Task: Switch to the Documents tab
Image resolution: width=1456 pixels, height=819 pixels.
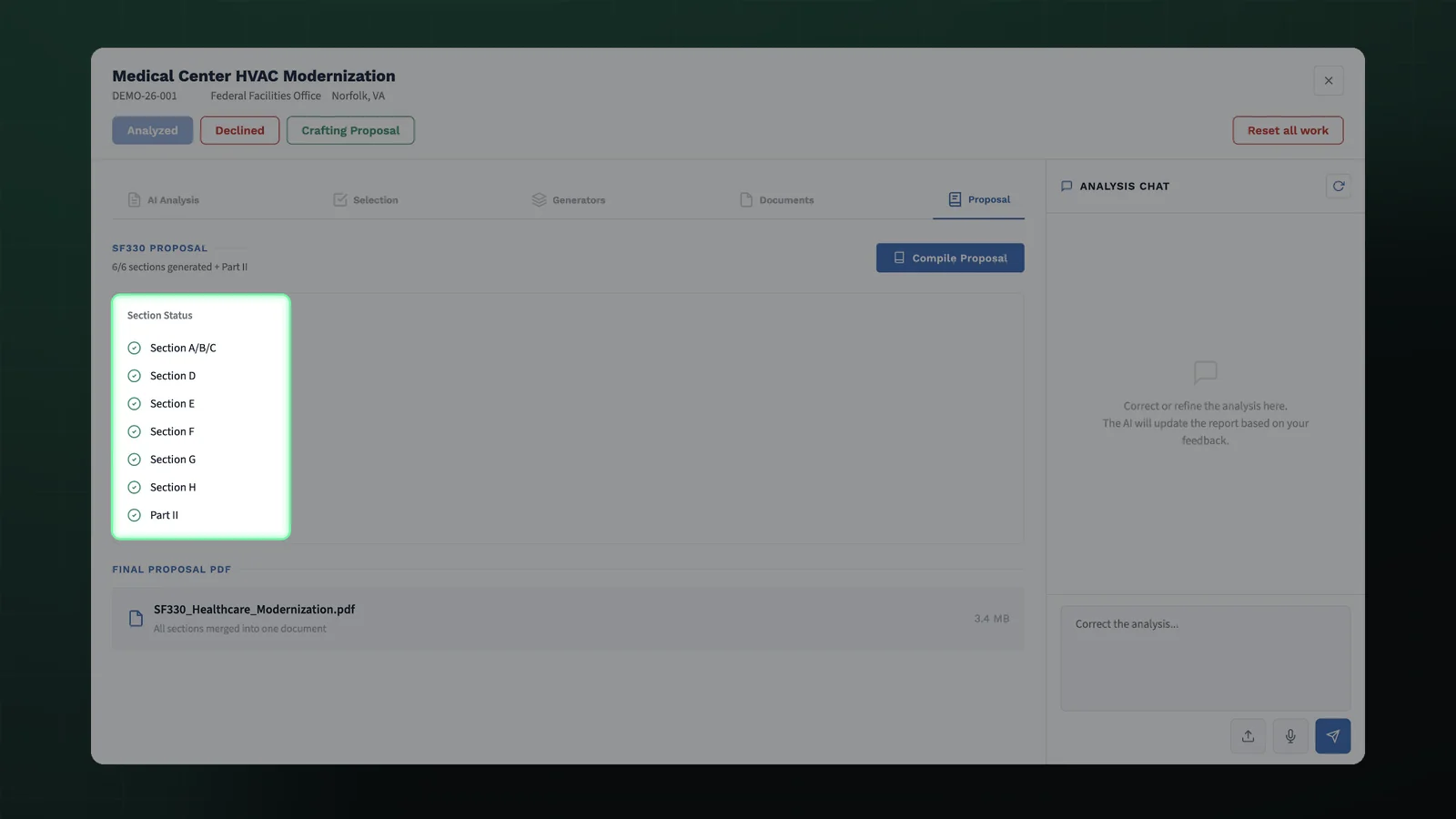Action: 776,200
